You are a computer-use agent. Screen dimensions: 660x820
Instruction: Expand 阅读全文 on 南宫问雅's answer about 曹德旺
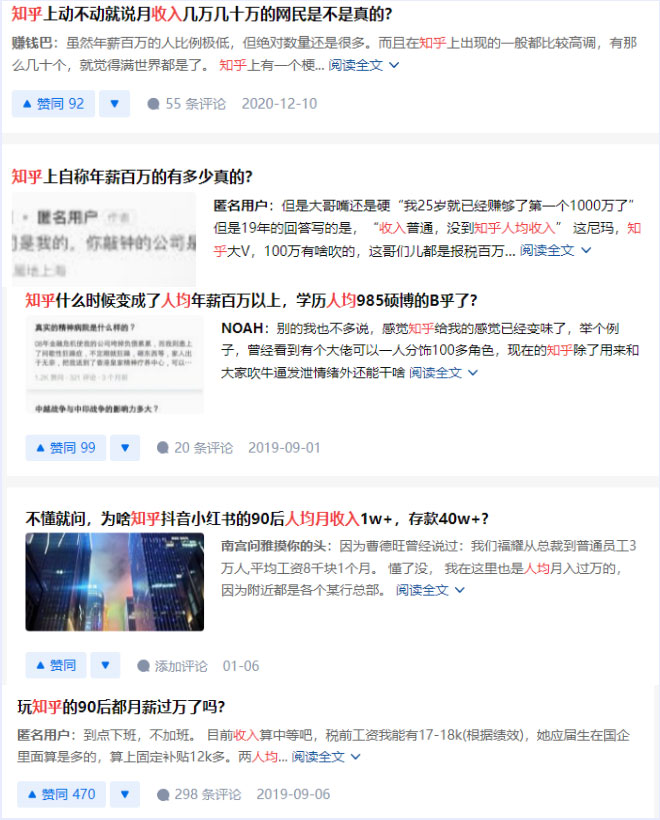tap(430, 590)
